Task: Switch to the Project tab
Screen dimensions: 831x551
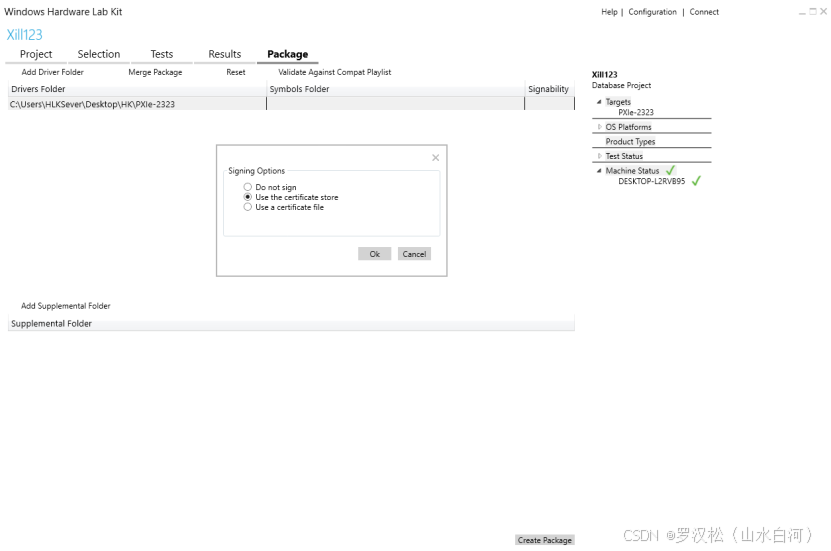Action: click(36, 54)
